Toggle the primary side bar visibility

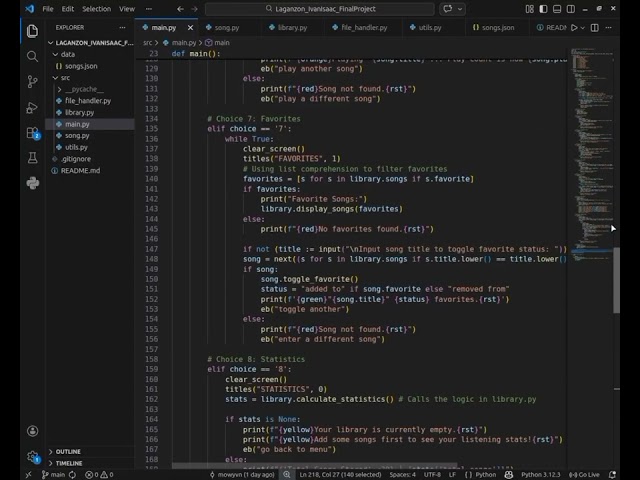coord(543,9)
